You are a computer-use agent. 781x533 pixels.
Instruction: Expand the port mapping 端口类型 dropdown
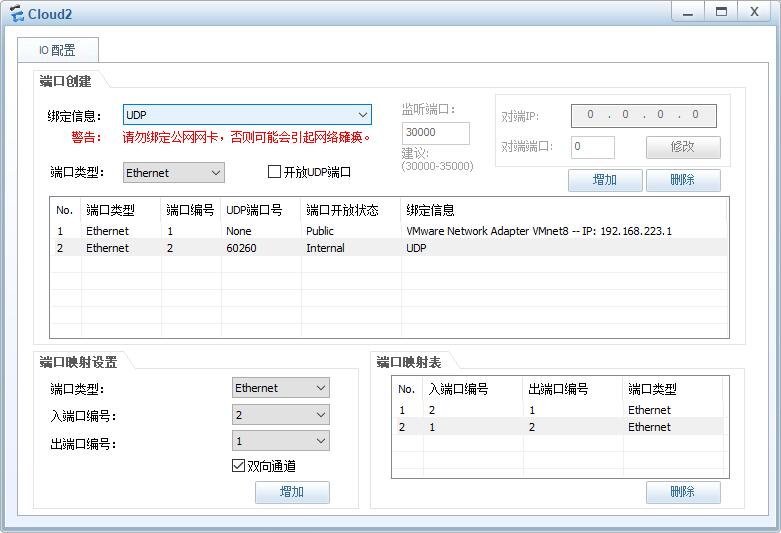(280, 388)
